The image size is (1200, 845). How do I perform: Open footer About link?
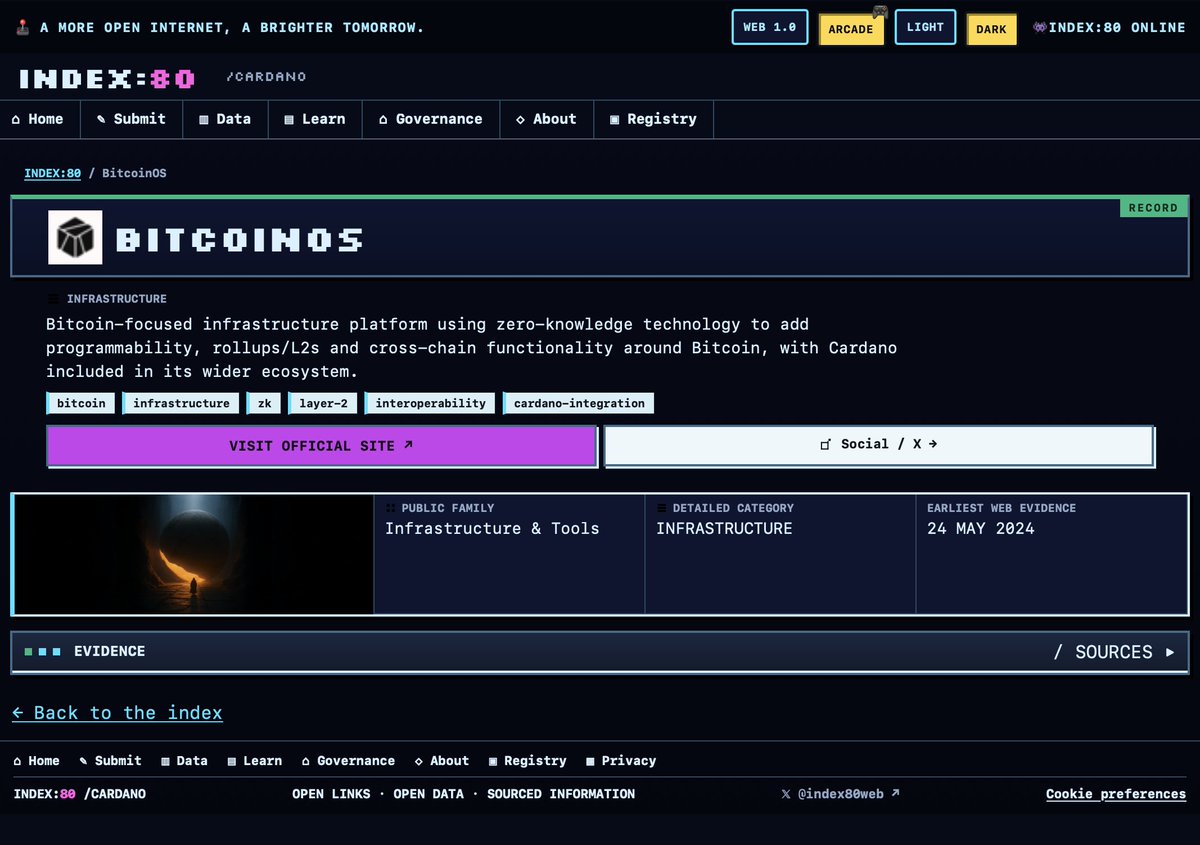[x=442, y=761]
